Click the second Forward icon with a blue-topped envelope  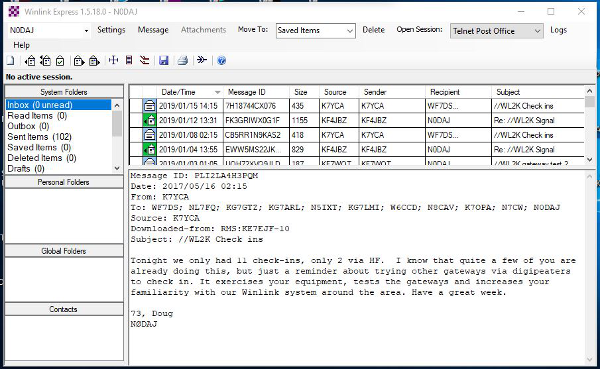(x=94, y=60)
